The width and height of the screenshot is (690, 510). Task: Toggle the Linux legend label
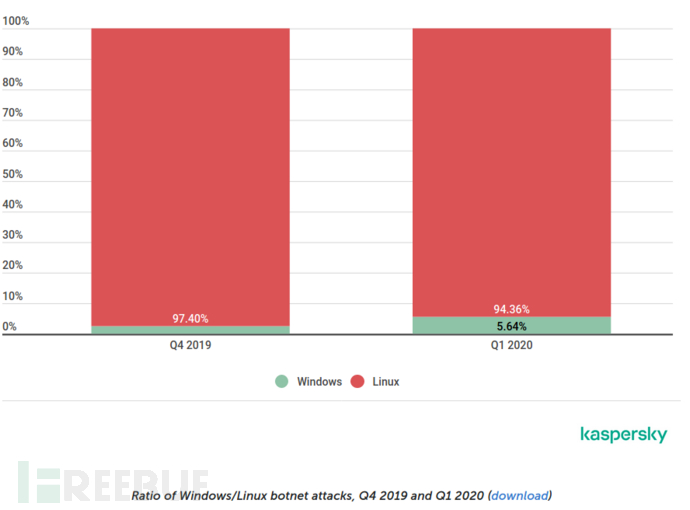pyautogui.click(x=386, y=381)
